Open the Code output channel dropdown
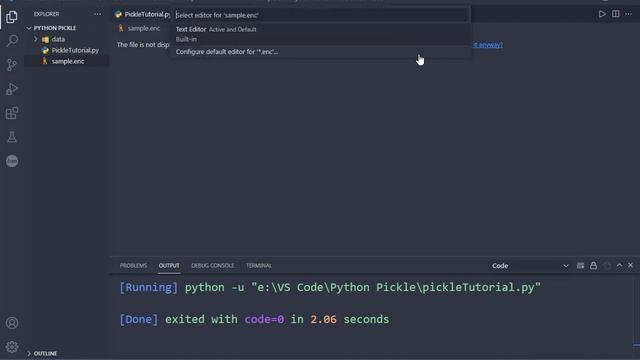 point(530,266)
